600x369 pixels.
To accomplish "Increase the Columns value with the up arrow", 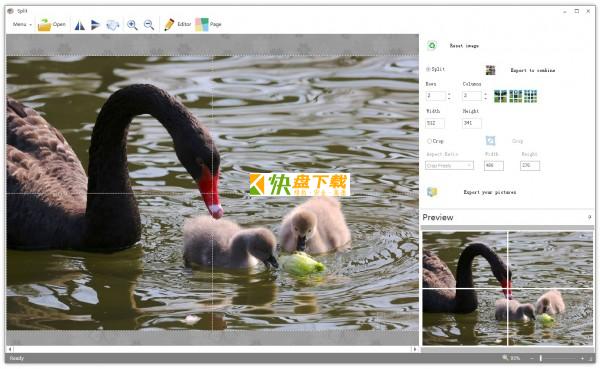I will pyautogui.click(x=485, y=93).
